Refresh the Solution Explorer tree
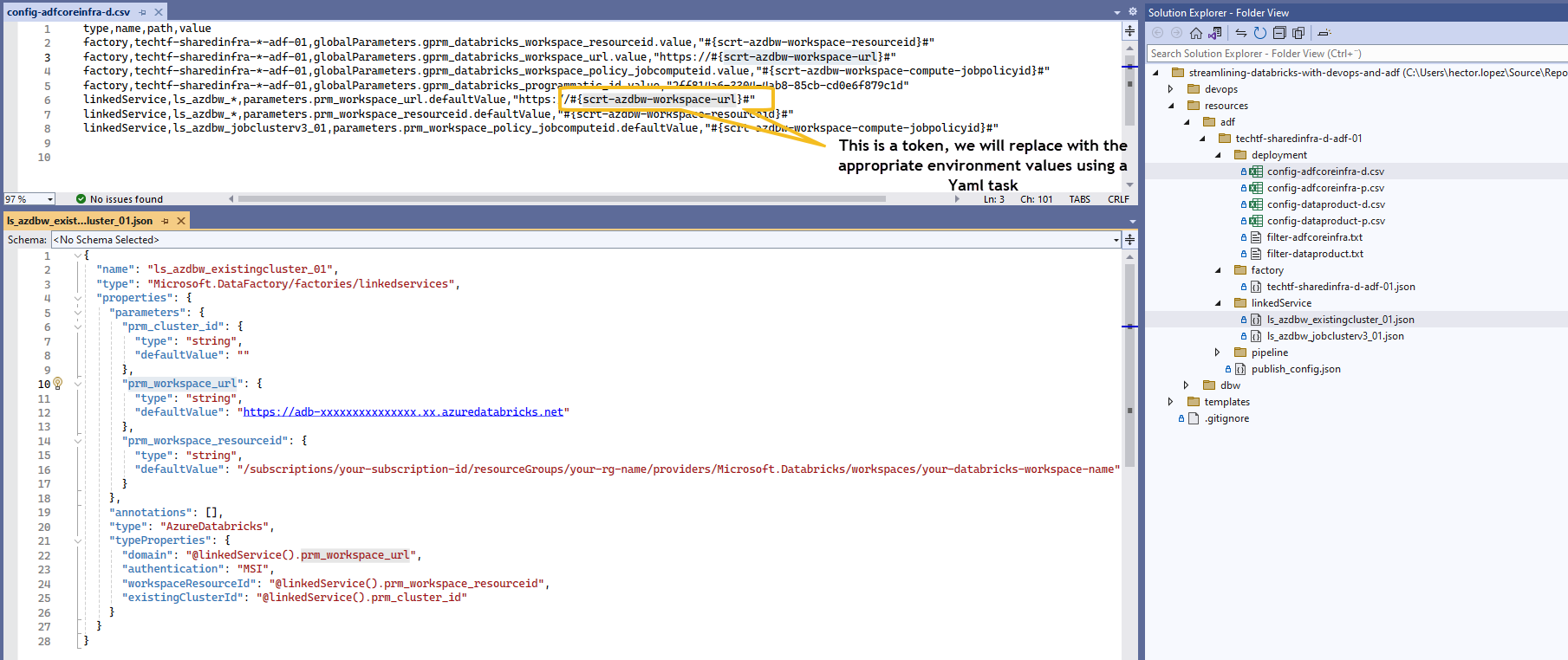1568x660 pixels. coord(1260,33)
